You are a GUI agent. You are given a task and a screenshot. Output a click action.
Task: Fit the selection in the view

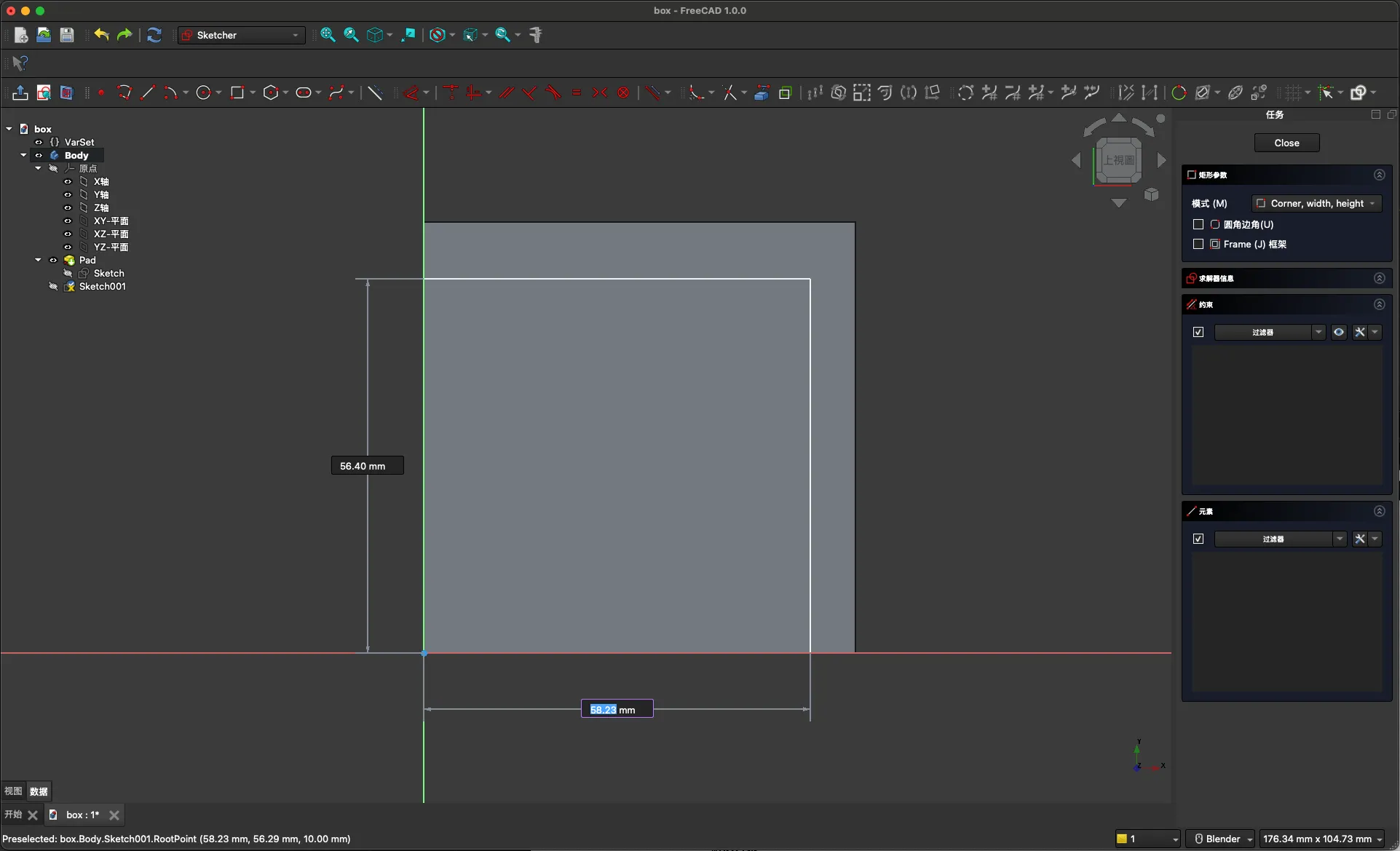pyautogui.click(x=352, y=35)
